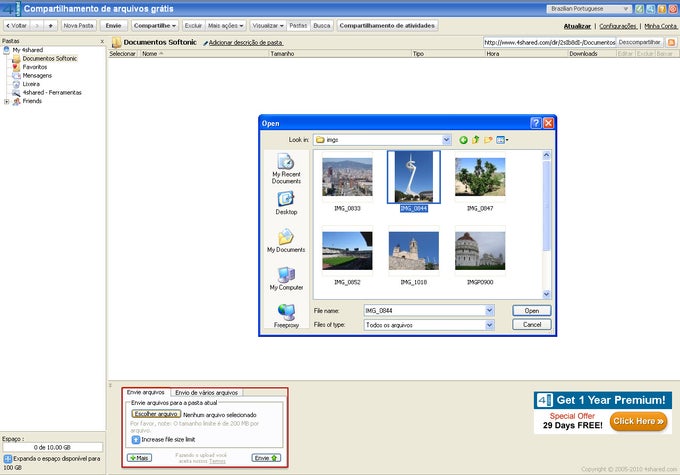
Task: Click the up-arrow button next to Voltar
Action: pos(51,26)
